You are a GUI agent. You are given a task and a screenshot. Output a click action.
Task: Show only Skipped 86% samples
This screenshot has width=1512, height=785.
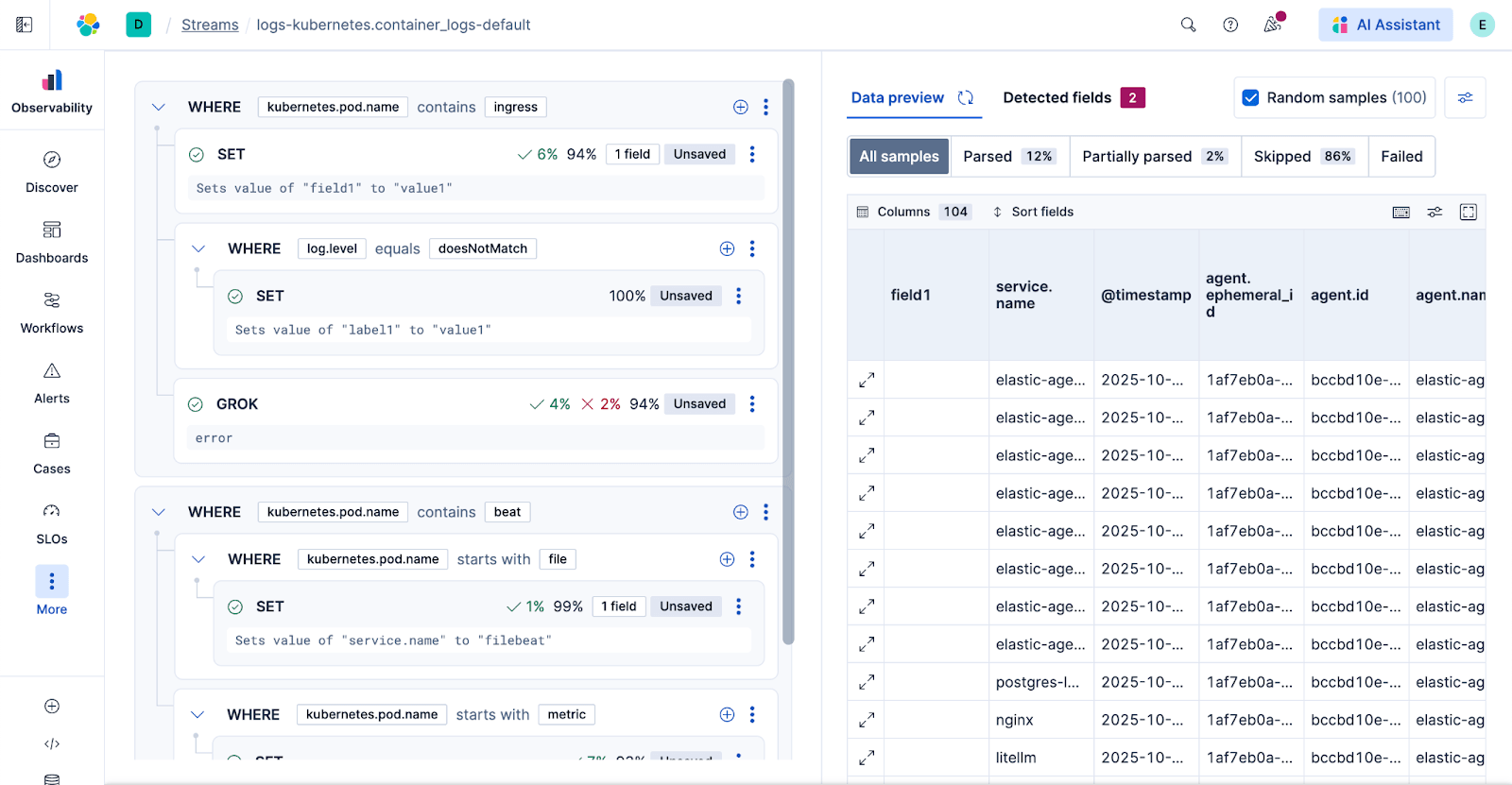(x=1304, y=157)
